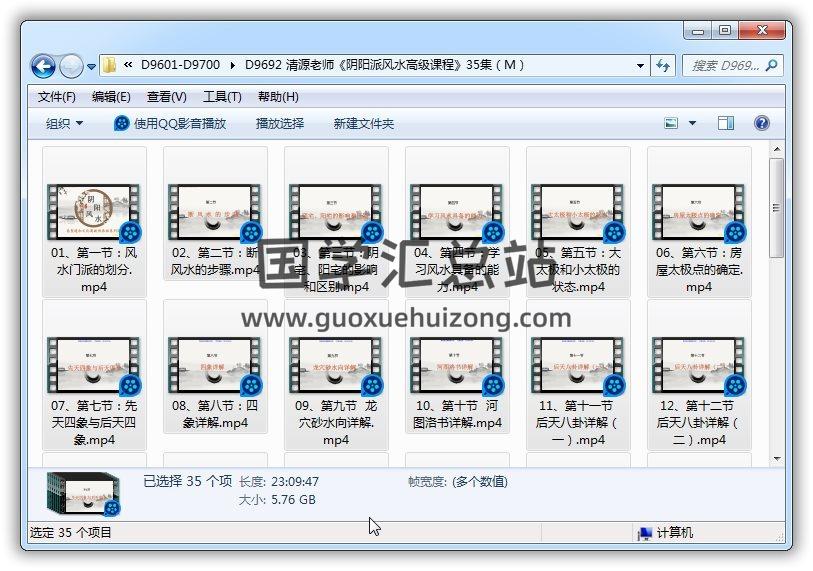Open the view options dropdown arrow
Screen dimensions: 813x571
click(692, 123)
